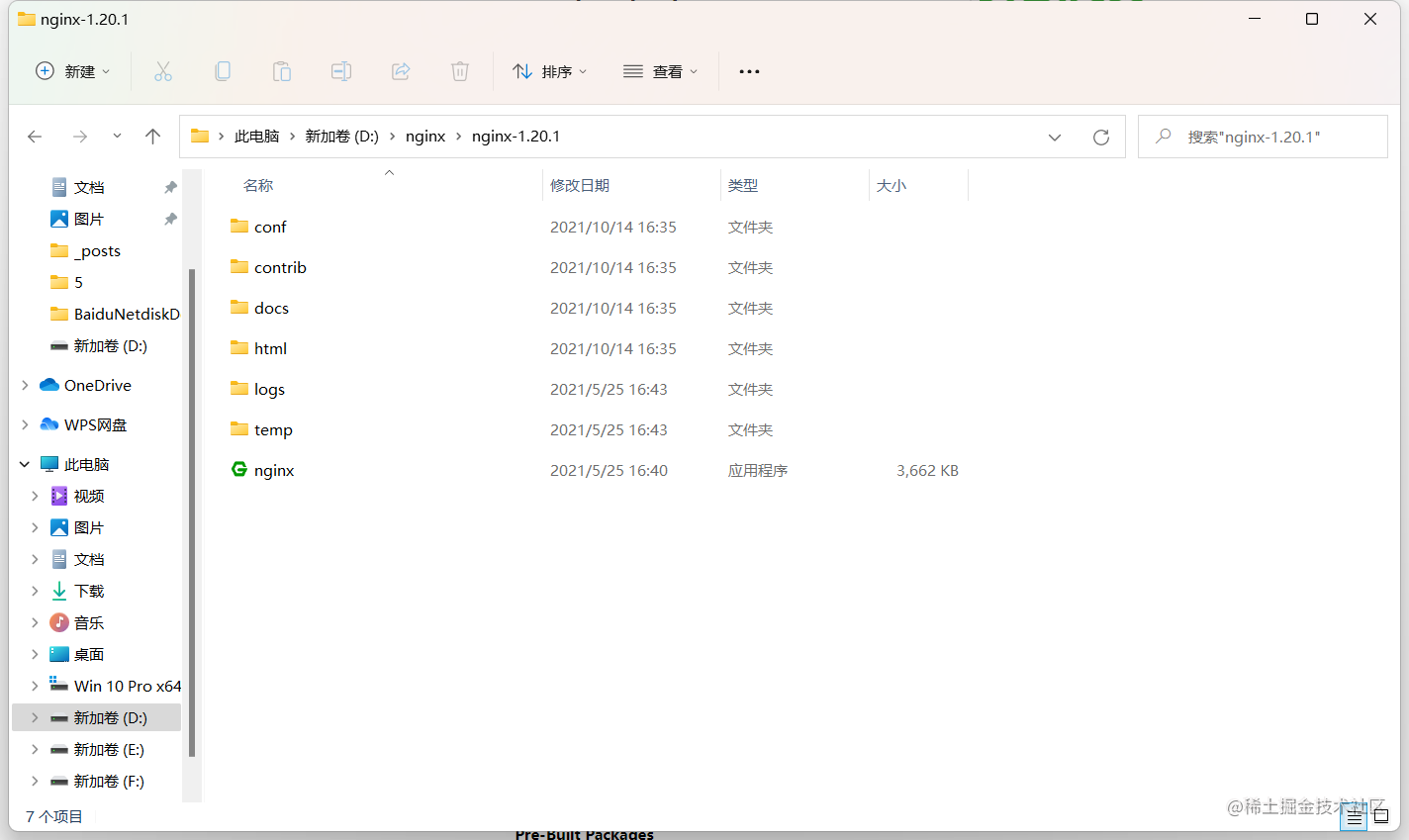Click the Paste clipboard icon

click(x=282, y=71)
